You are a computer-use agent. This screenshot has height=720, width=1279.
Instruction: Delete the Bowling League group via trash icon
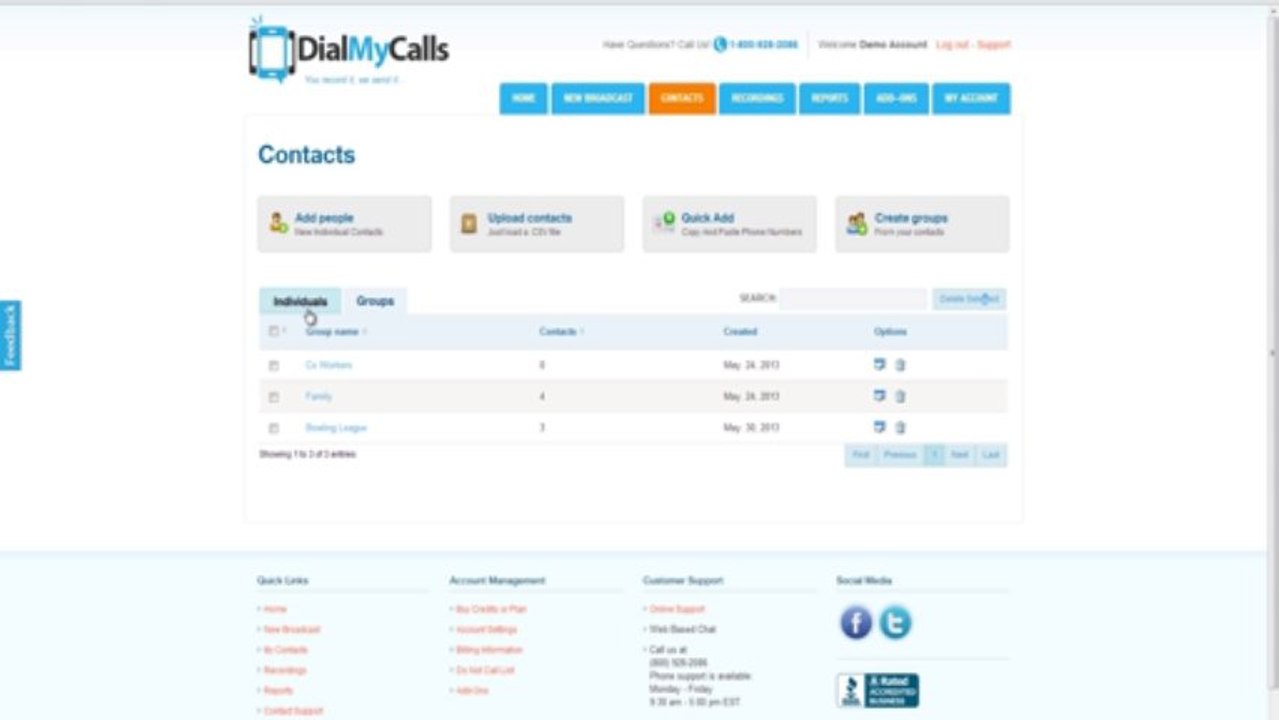pyautogui.click(x=900, y=427)
